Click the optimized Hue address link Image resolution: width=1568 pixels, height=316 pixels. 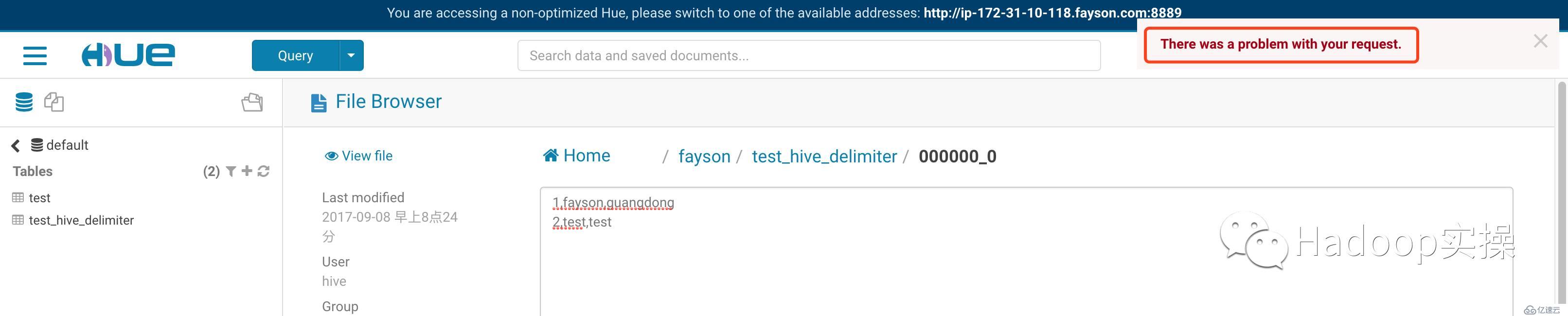tap(1052, 13)
